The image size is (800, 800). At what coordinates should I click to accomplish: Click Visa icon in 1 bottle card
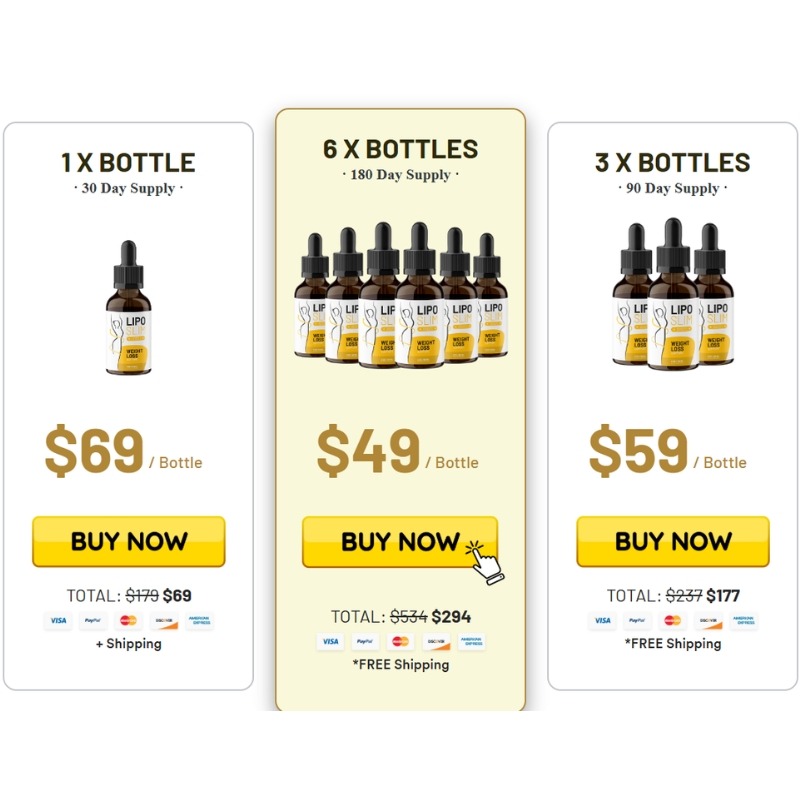pyautogui.click(x=58, y=621)
